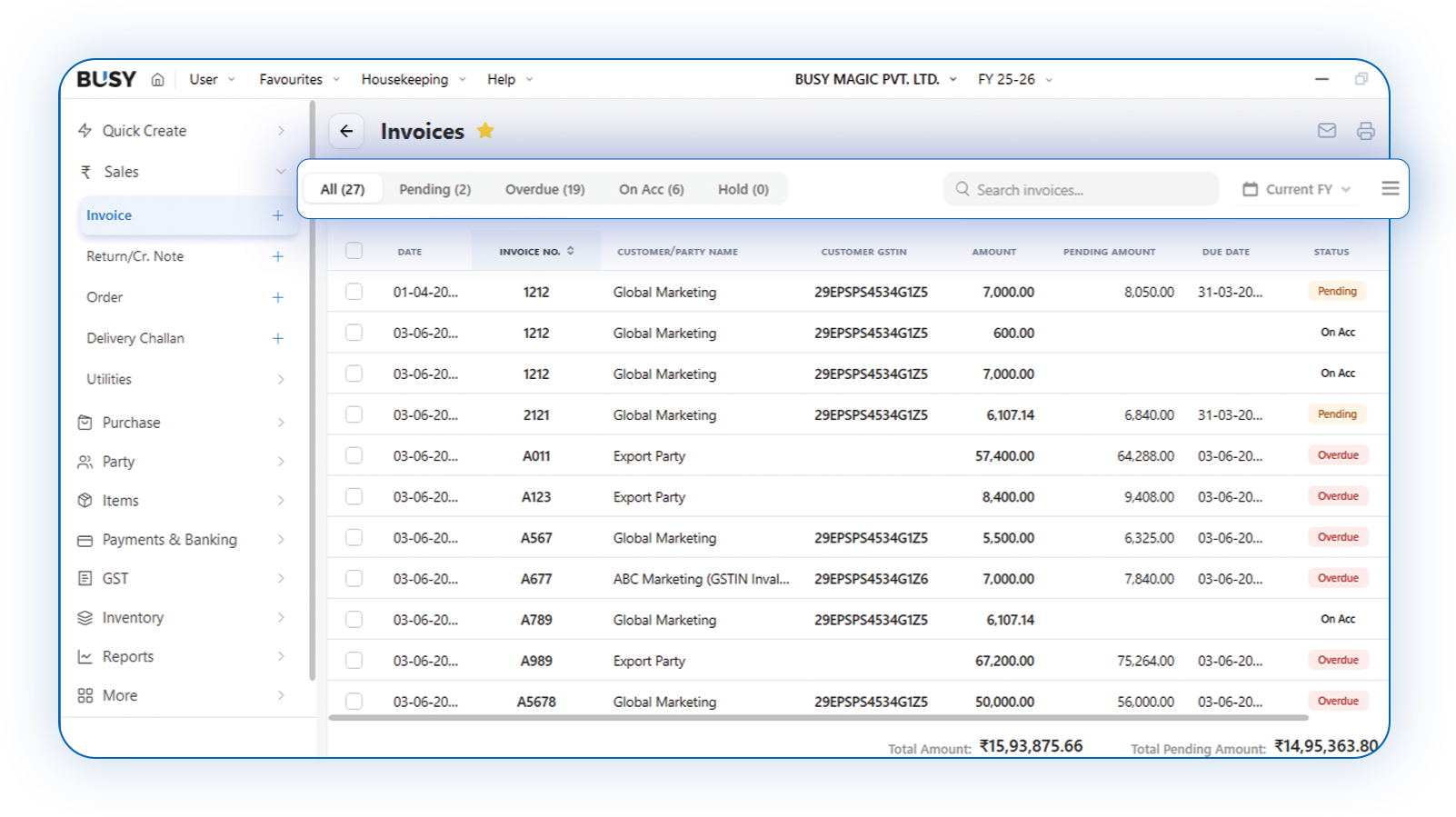
Task: Open the Help dropdown menu
Action: [510, 80]
